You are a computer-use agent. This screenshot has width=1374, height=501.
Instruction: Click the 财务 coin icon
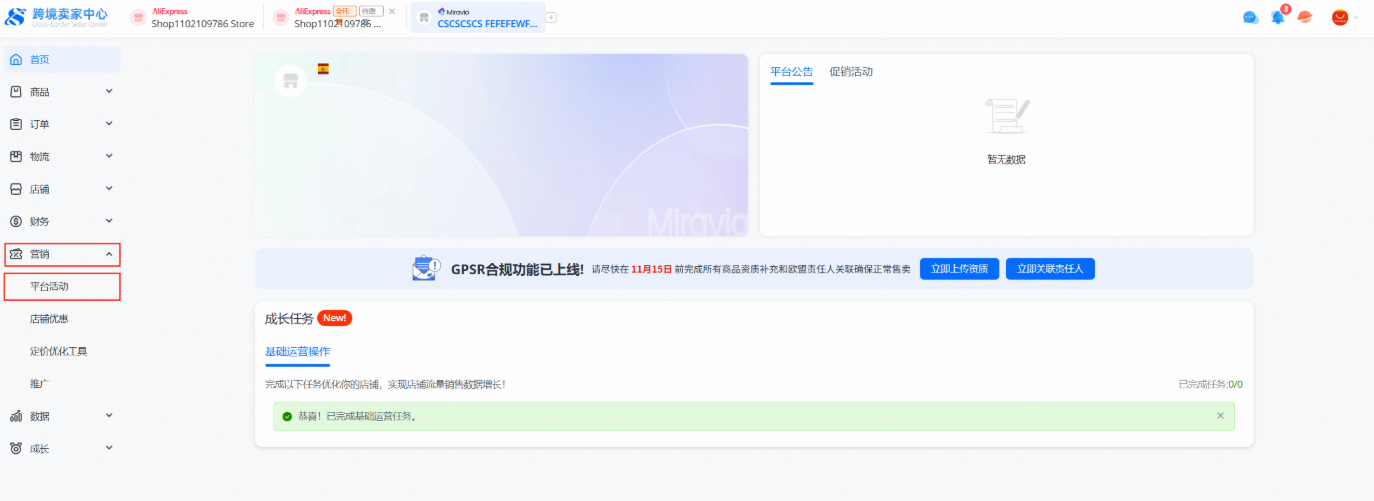[x=15, y=221]
